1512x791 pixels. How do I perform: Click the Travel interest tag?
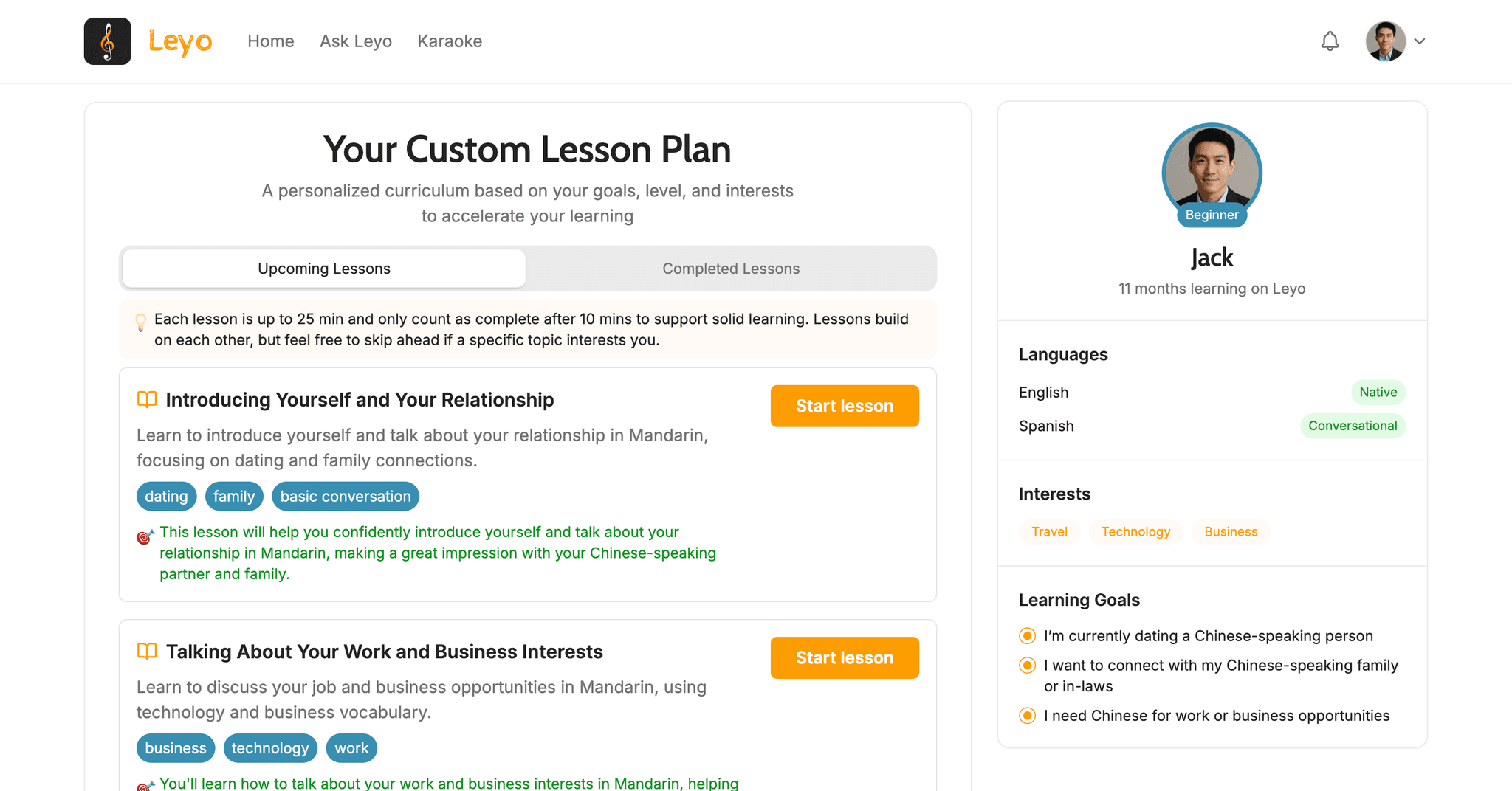(1049, 531)
